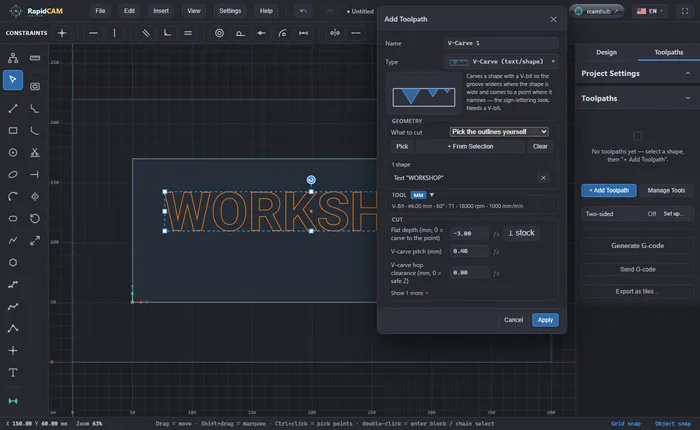Apply the Vertical constraint
The image size is (700, 430).
(x=114, y=33)
